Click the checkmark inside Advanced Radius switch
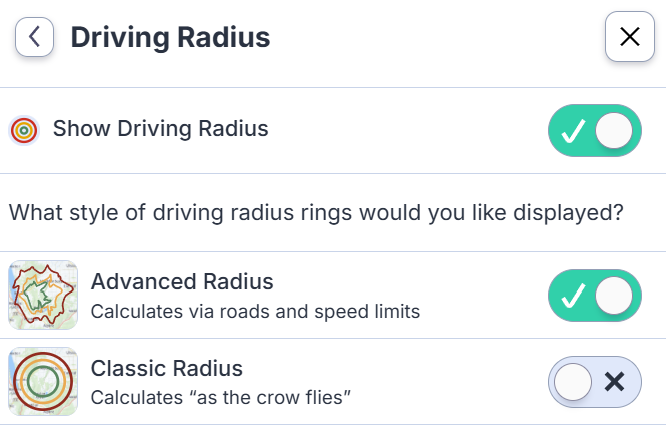The image size is (666, 435). [x=573, y=296]
